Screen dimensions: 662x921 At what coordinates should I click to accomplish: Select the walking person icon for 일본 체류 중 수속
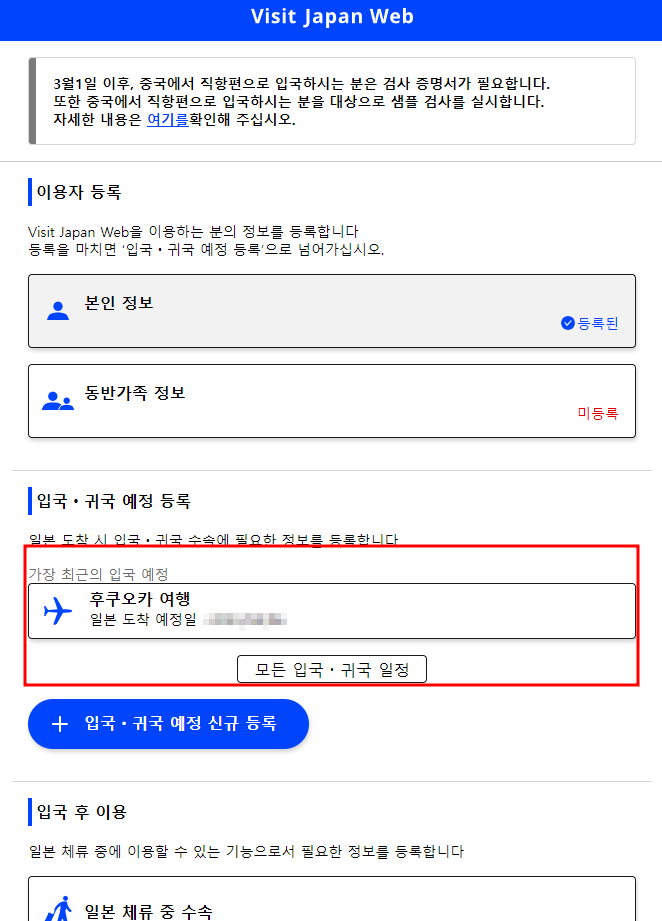click(58, 907)
